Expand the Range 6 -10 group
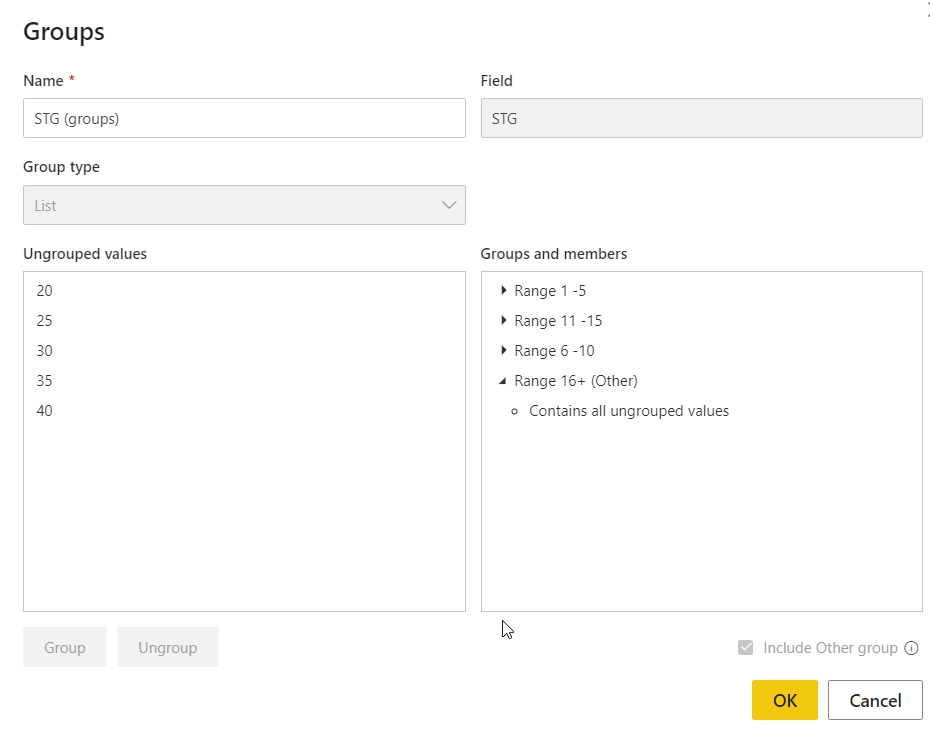The width and height of the screenshot is (930, 741). [x=504, y=350]
